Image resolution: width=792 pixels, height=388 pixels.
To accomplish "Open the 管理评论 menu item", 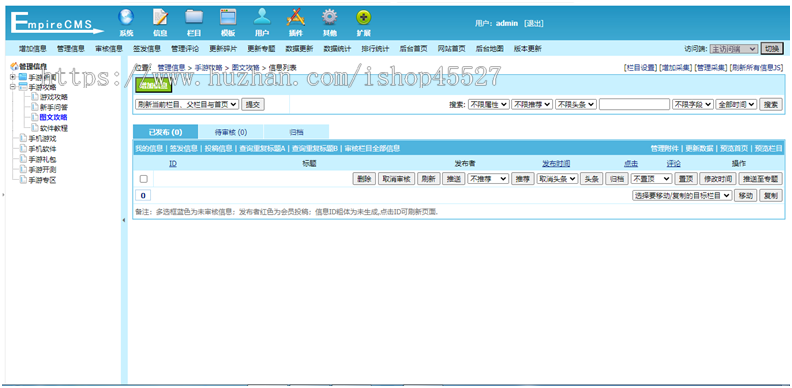I will point(185,49).
